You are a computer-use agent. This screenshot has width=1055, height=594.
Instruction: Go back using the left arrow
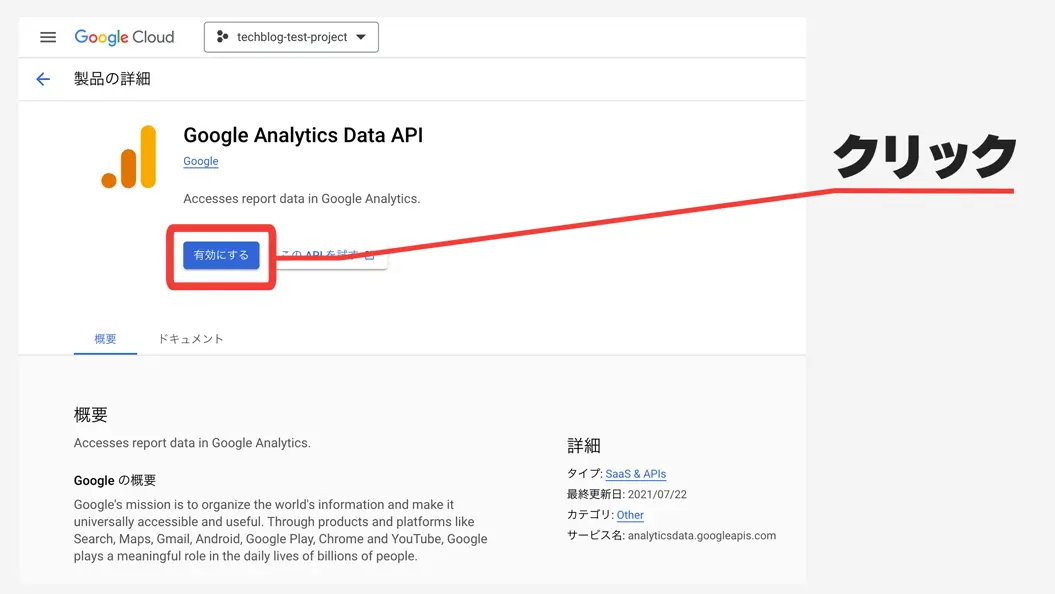click(43, 79)
